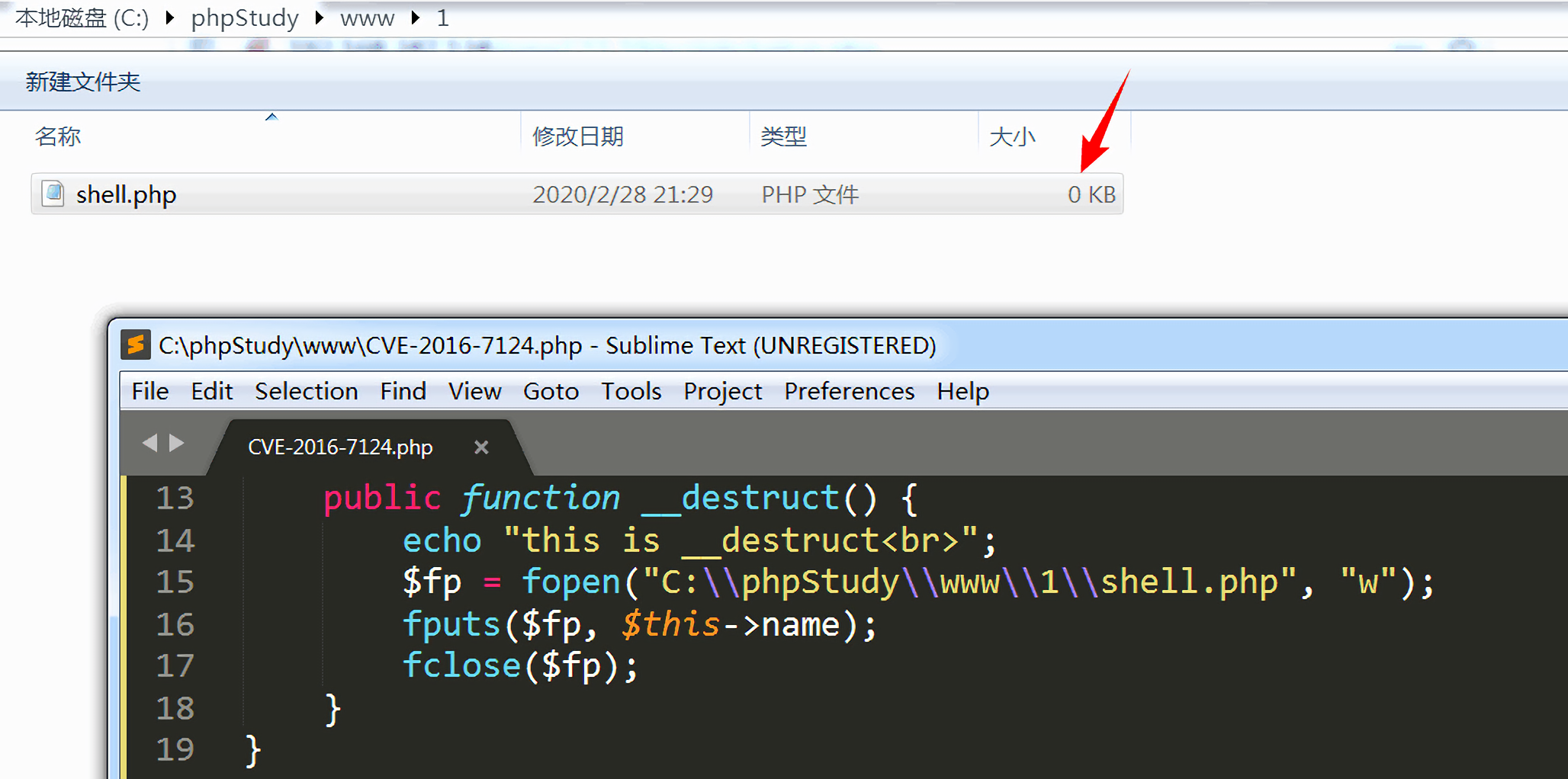Click the shell.php path string in code
This screenshot has height=779, width=1568.
970,582
